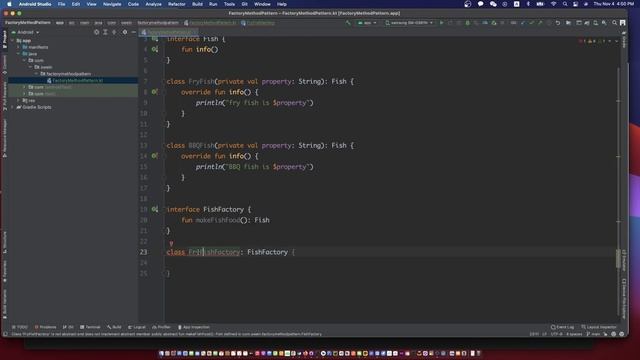640x360 pixels.
Task: Open the Profiler tool window
Action: 162,327
